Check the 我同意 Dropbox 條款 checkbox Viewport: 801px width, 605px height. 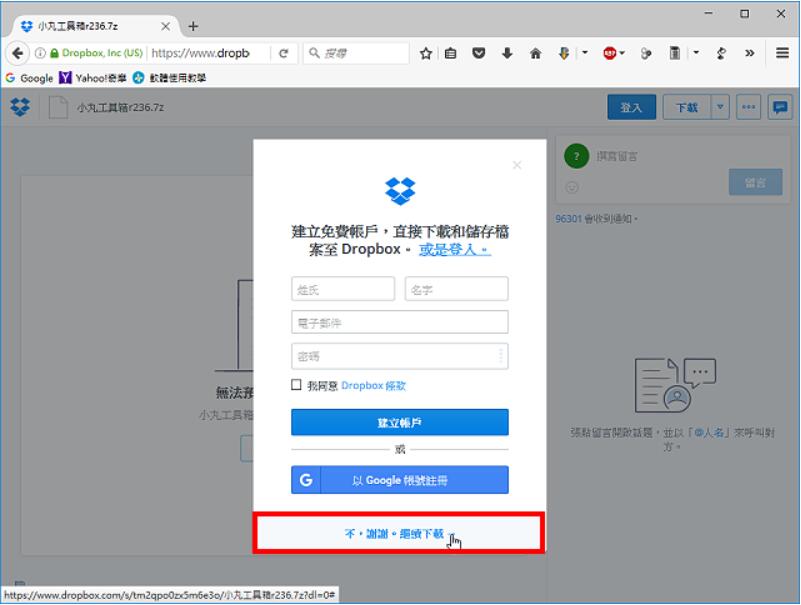296,385
